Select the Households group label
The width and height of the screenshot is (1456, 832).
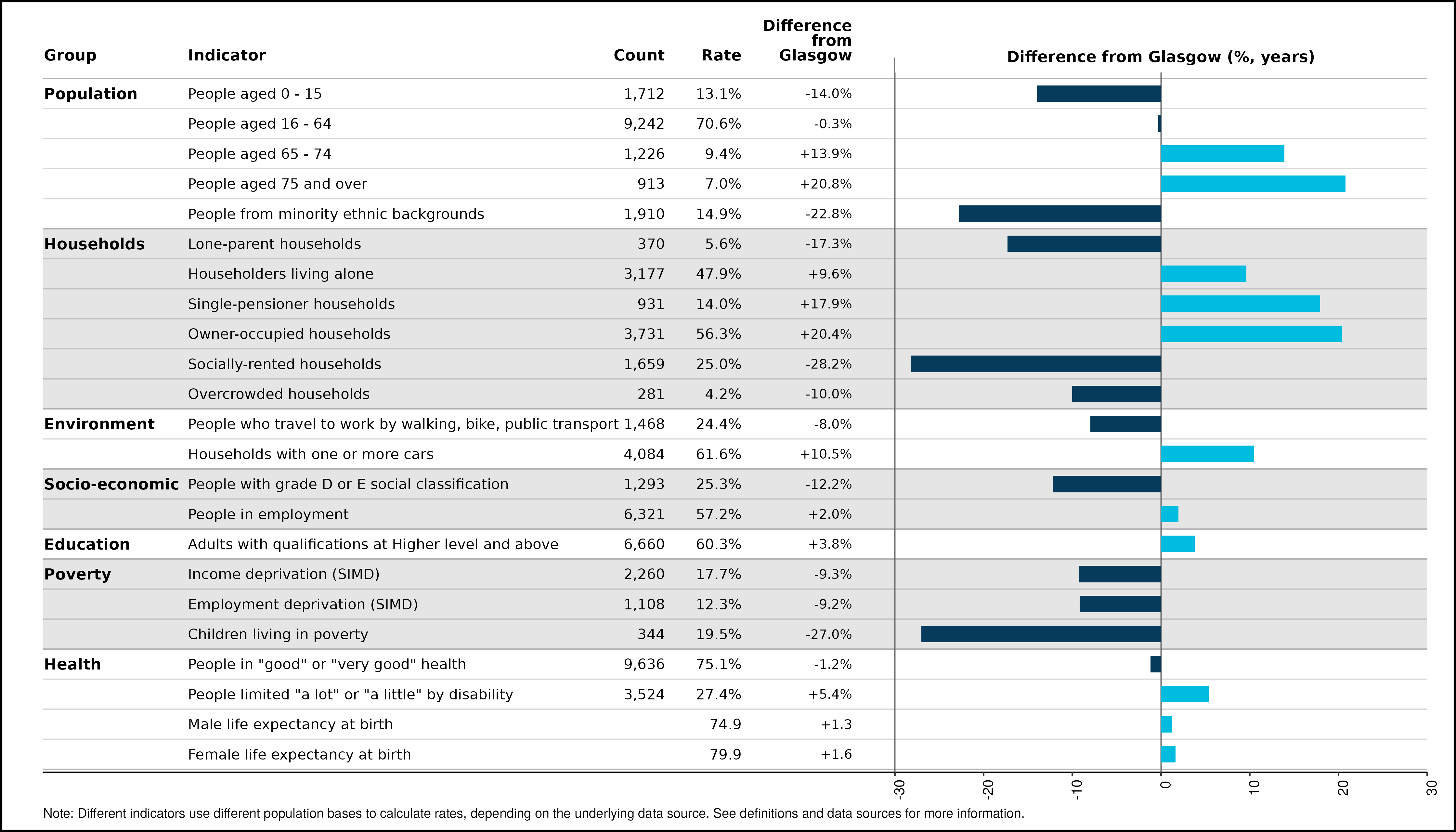pos(94,244)
